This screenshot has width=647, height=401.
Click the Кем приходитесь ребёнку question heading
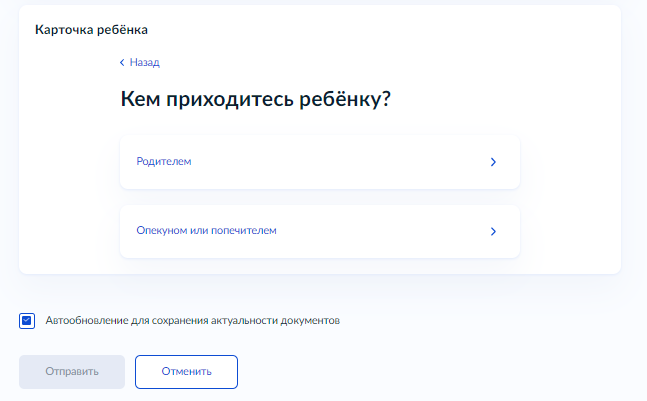[254, 100]
